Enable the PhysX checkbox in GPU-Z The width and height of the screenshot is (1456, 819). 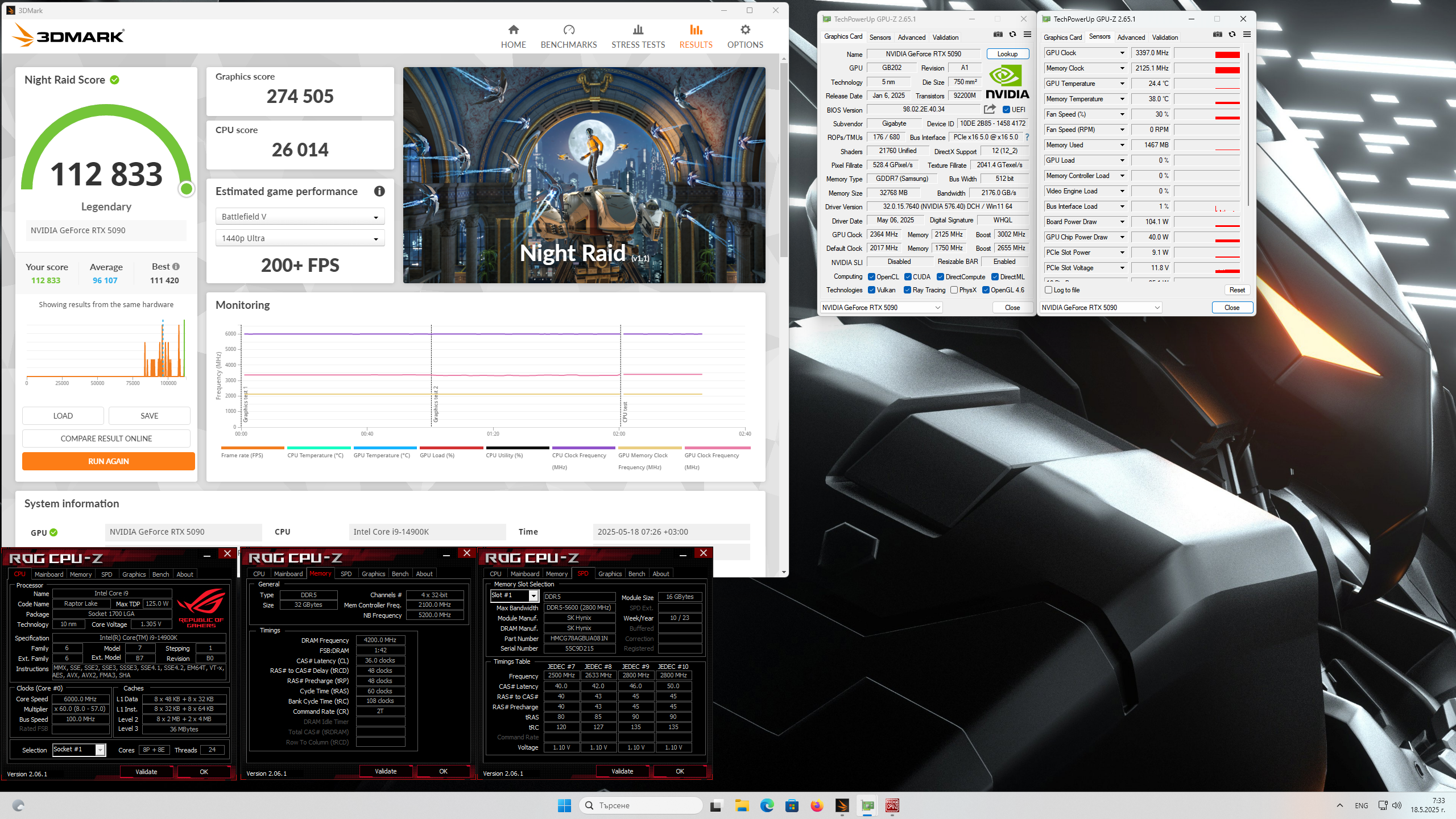954,290
